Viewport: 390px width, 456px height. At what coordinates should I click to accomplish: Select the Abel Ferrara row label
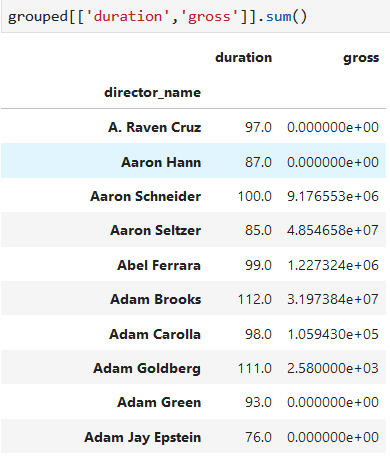(x=159, y=265)
